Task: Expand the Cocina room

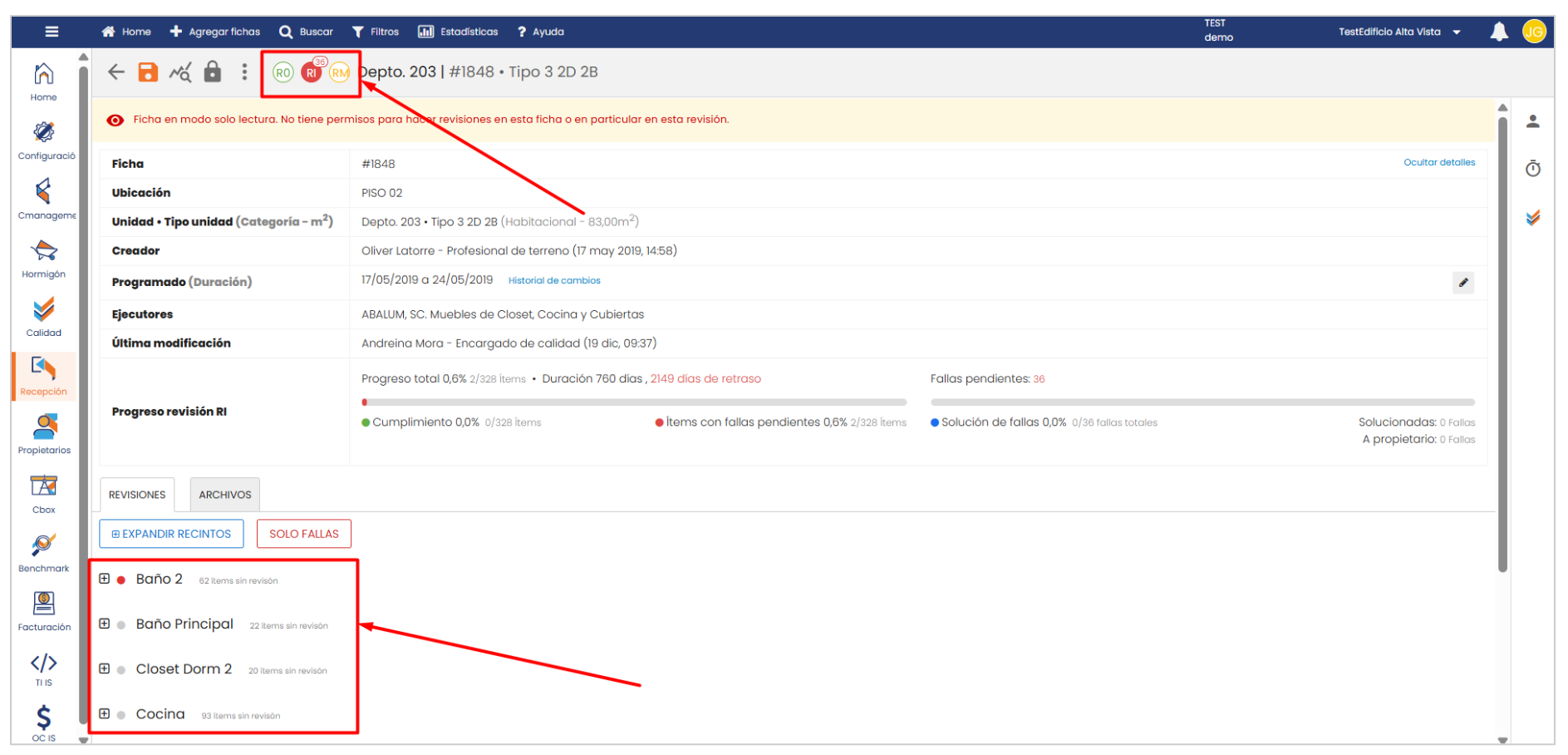Action: (105, 713)
